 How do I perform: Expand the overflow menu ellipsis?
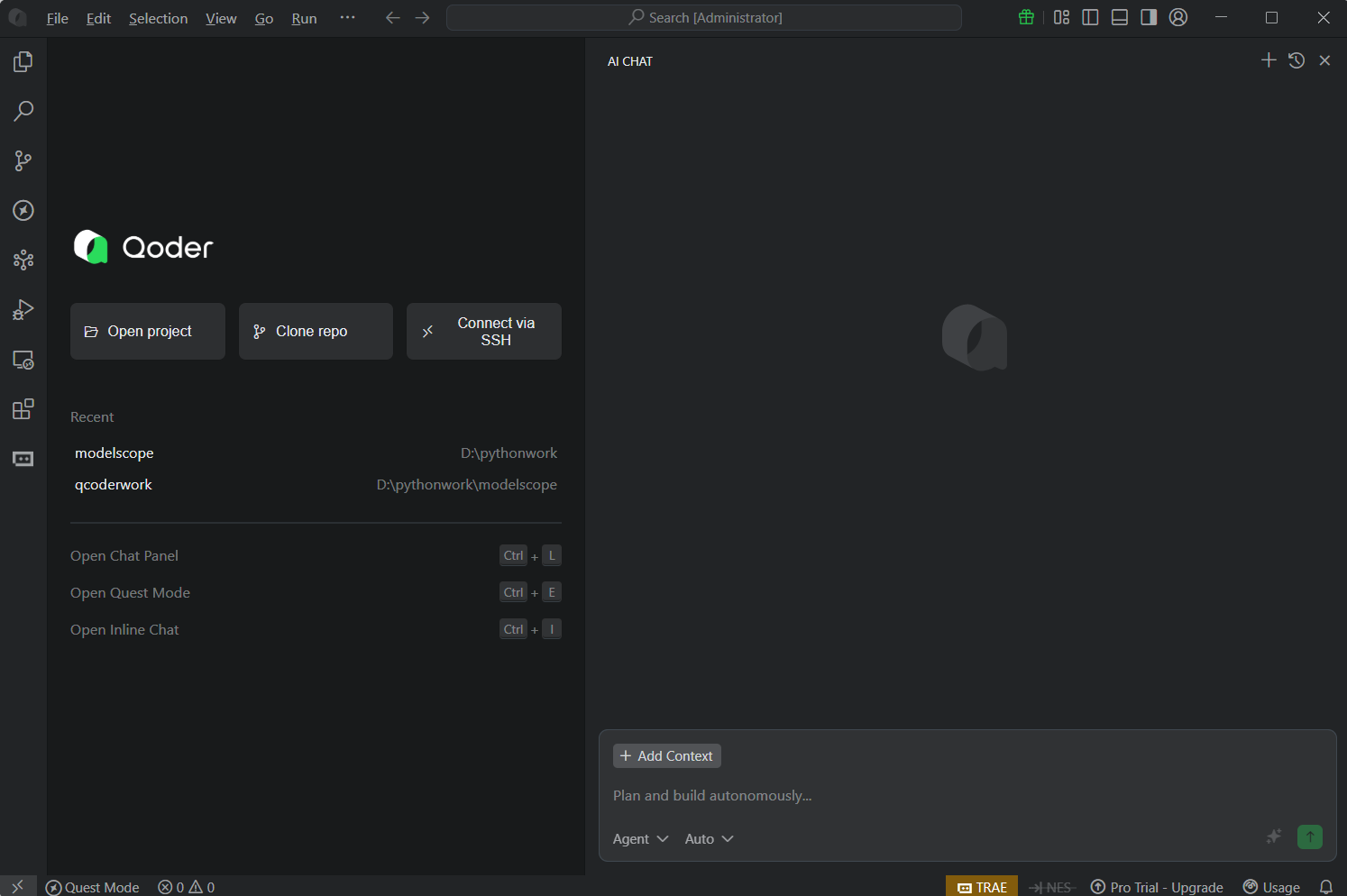348,17
